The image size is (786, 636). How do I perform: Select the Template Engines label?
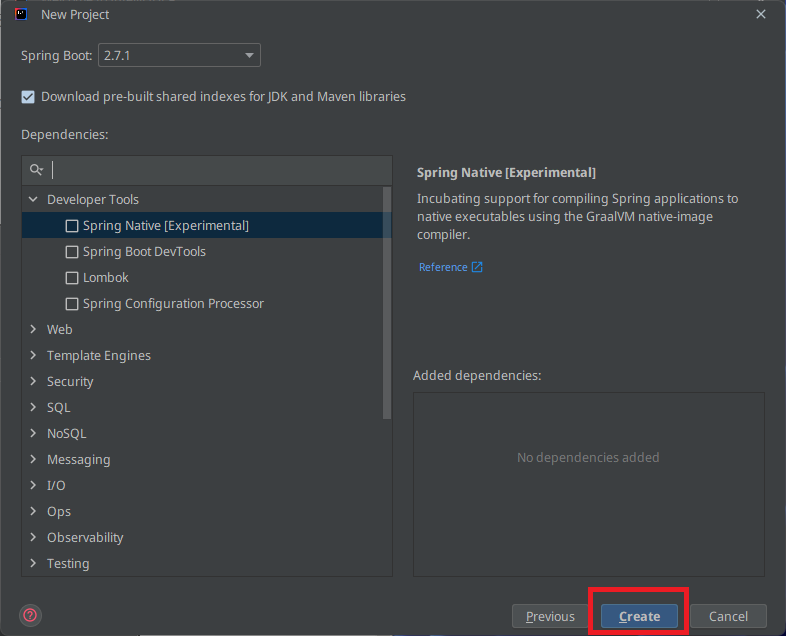[x=99, y=356]
